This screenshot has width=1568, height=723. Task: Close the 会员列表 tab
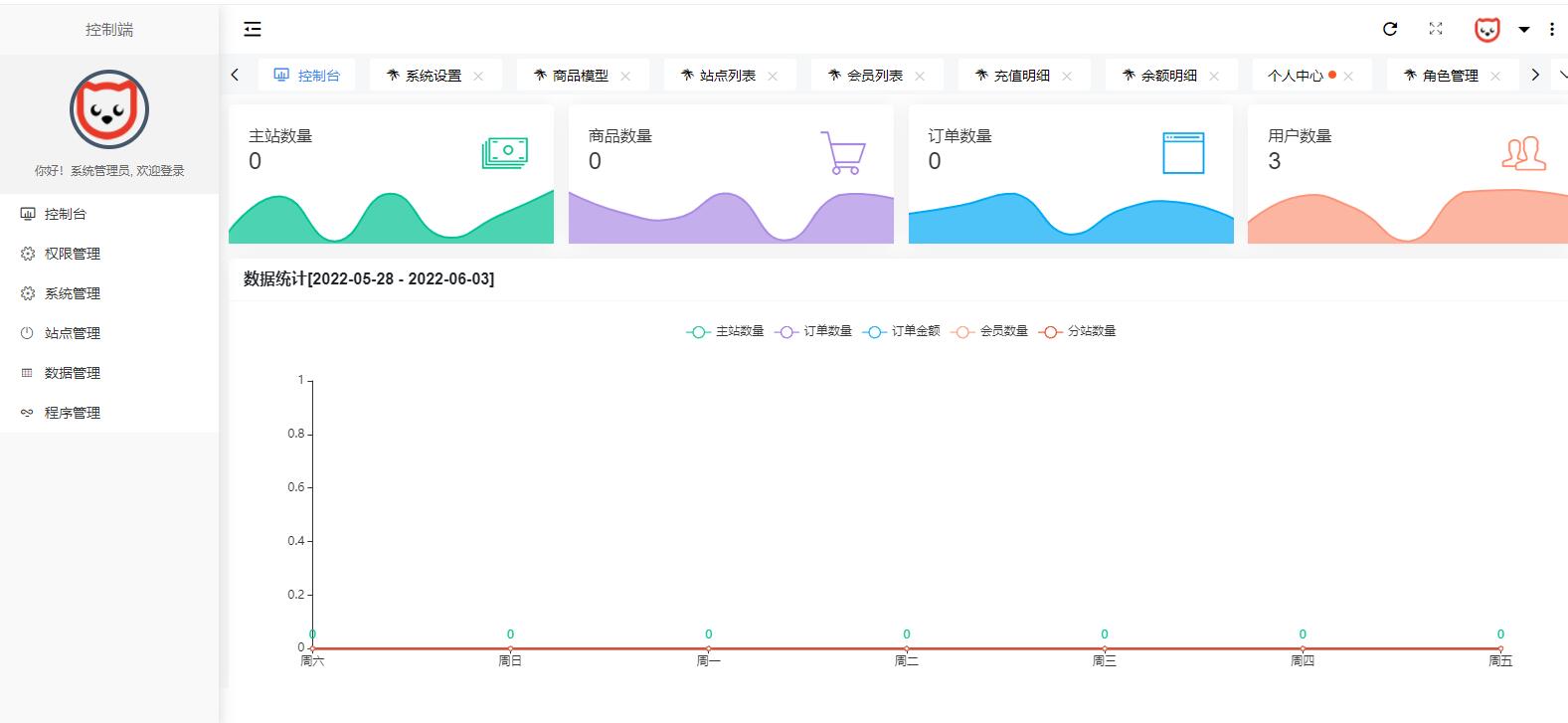pyautogui.click(x=920, y=76)
